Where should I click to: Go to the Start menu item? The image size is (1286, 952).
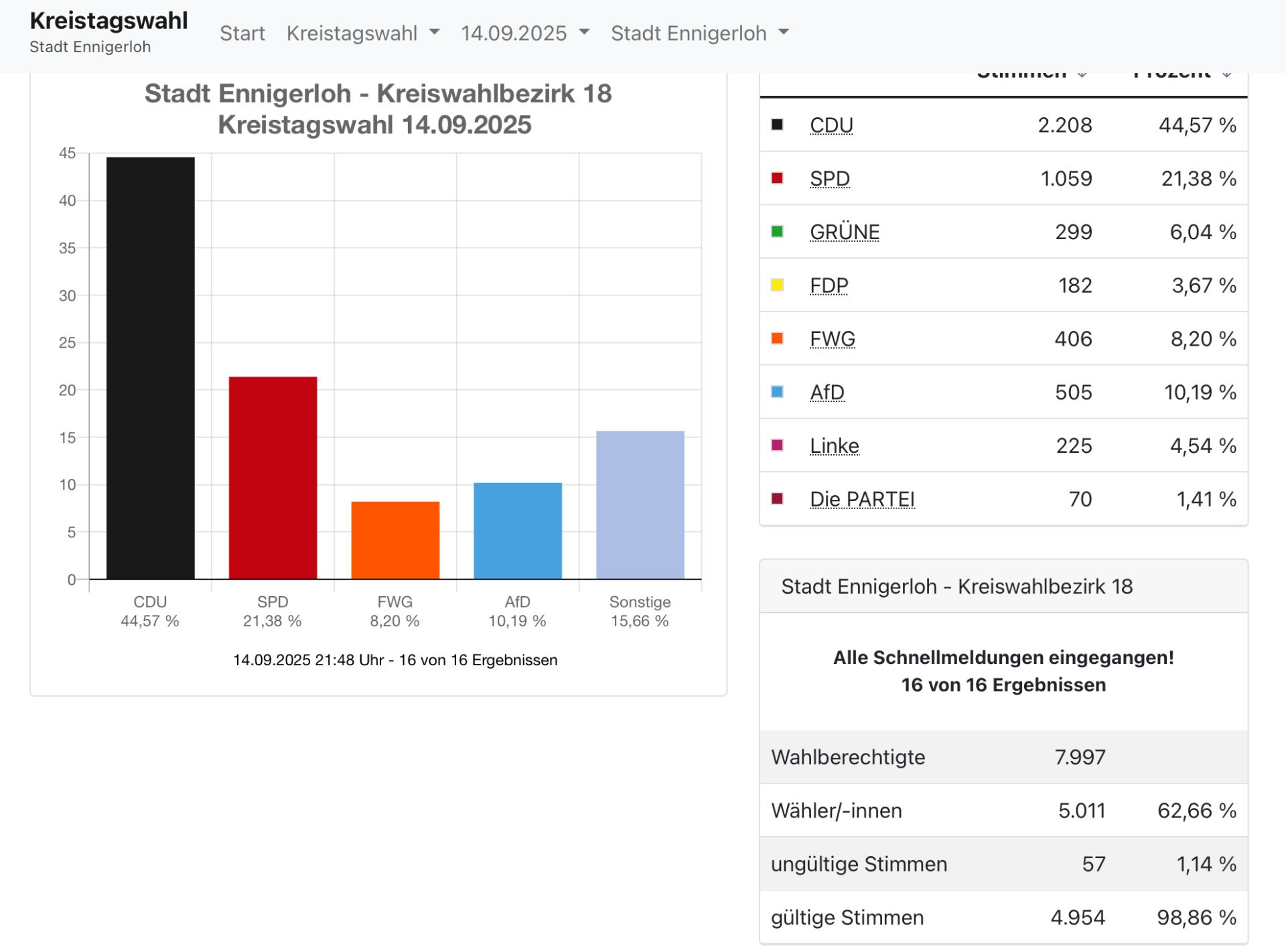click(242, 33)
